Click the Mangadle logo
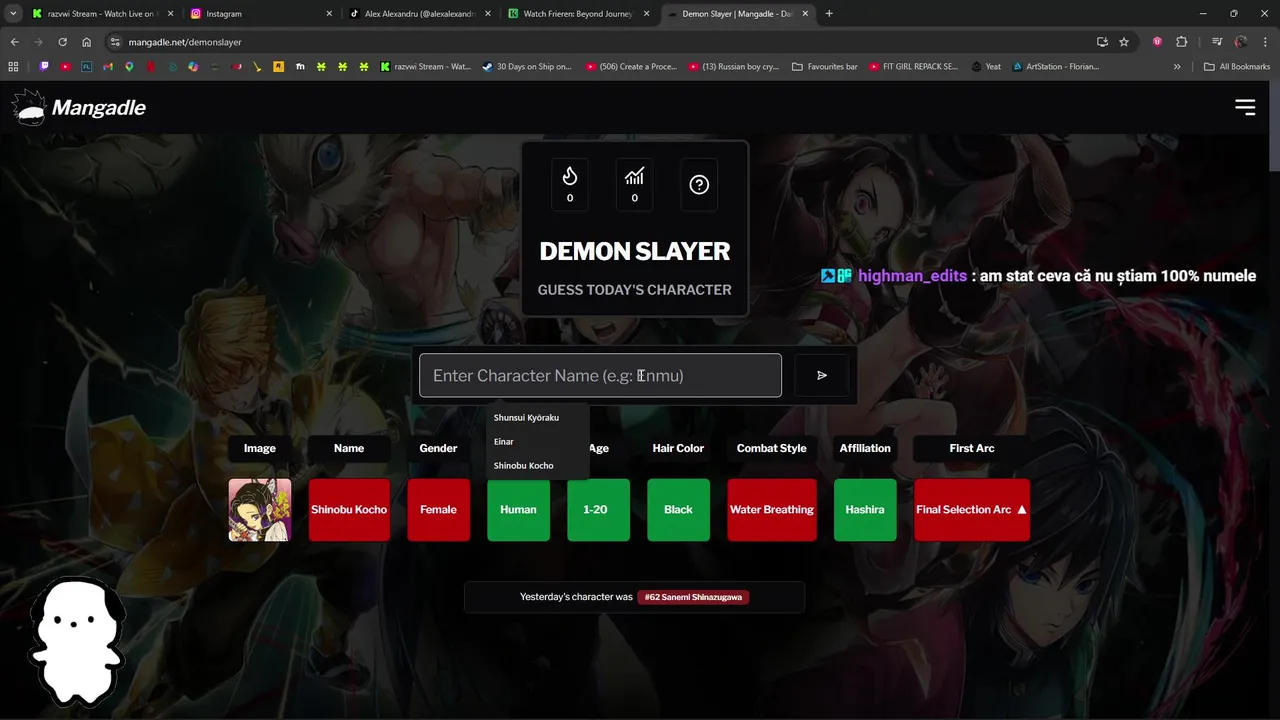1280x720 pixels. (79, 107)
